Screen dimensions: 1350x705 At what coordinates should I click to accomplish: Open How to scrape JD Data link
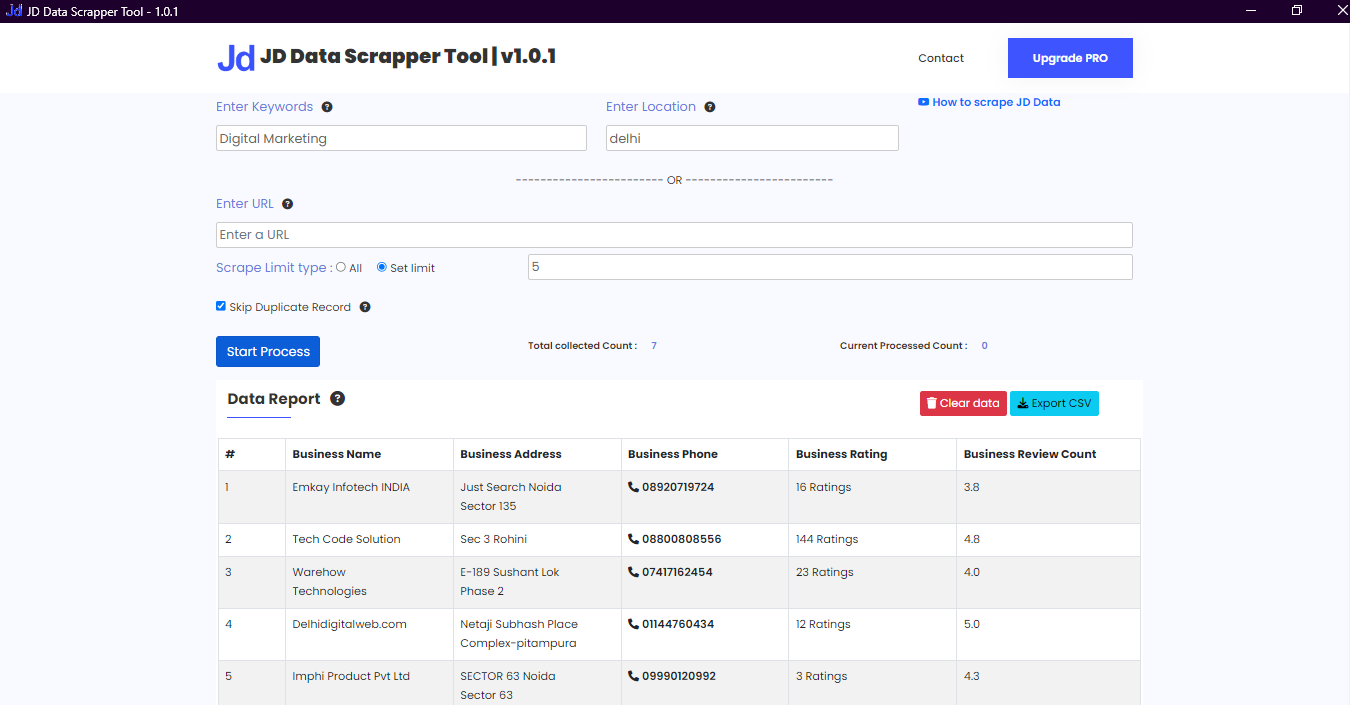(989, 102)
